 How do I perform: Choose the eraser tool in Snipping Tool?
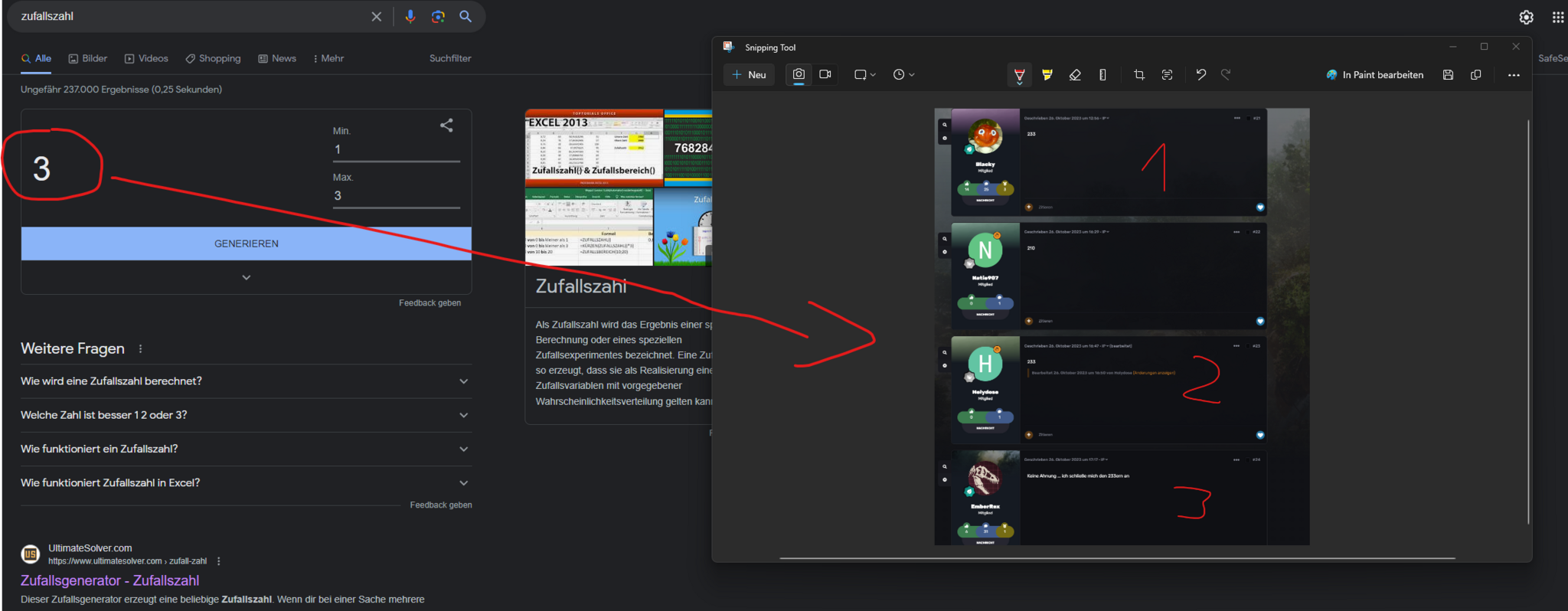pos(1075,75)
